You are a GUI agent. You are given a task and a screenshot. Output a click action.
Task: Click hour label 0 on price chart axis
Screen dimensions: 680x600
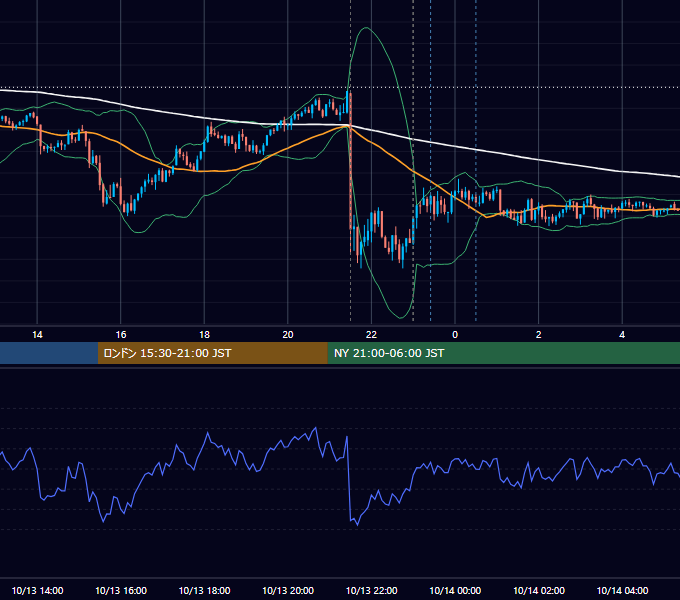pyautogui.click(x=455, y=335)
